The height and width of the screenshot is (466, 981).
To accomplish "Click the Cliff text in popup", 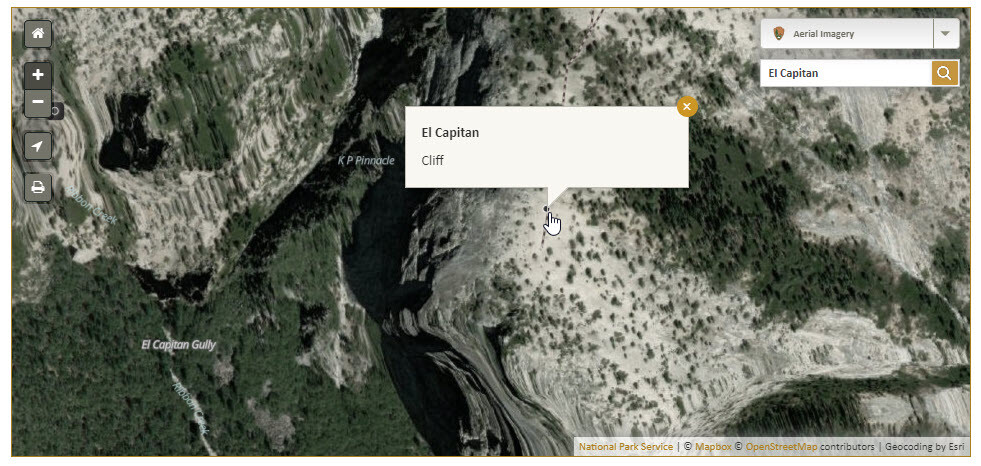I will [432, 161].
